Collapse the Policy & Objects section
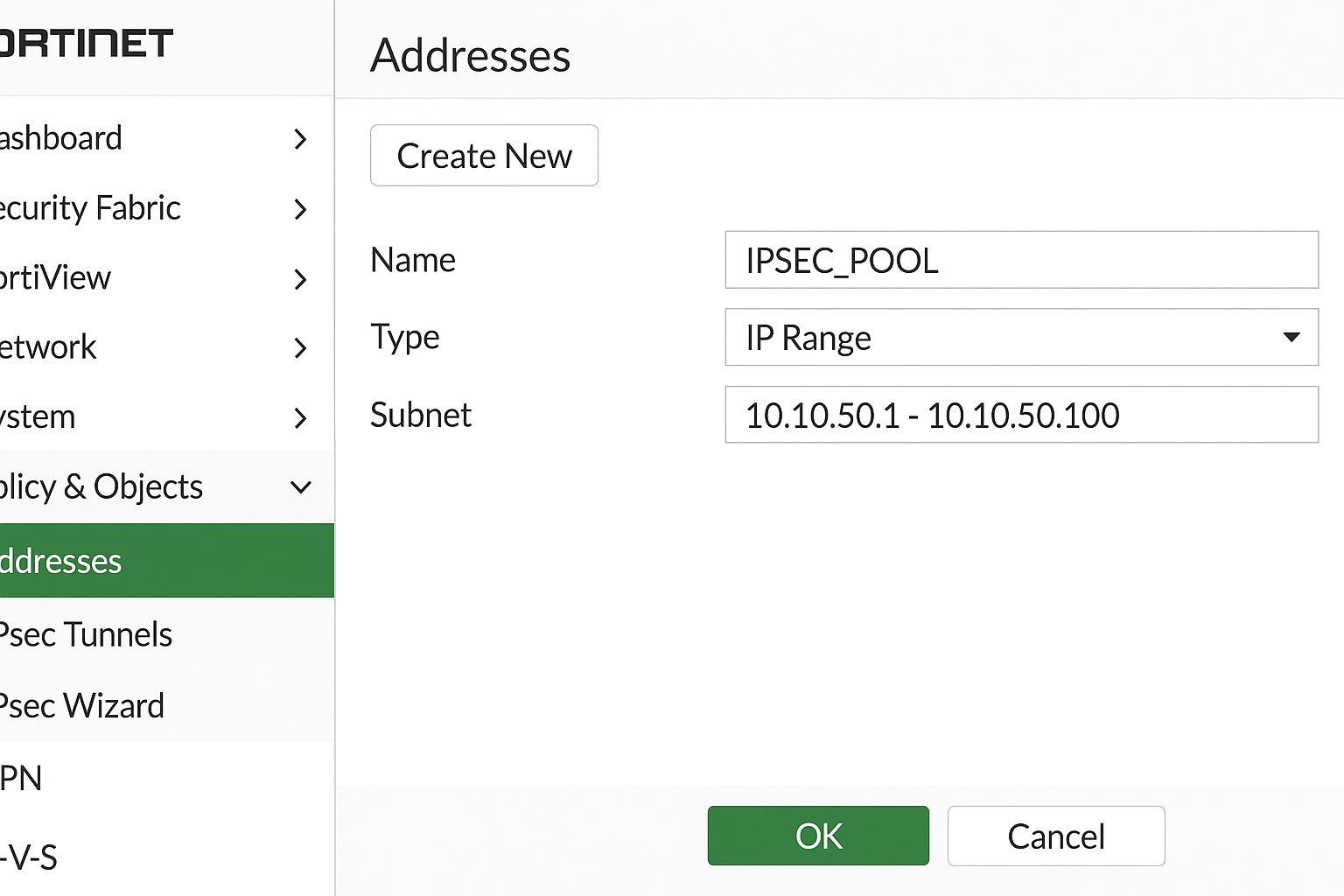This screenshot has width=1344, height=896. click(x=301, y=487)
